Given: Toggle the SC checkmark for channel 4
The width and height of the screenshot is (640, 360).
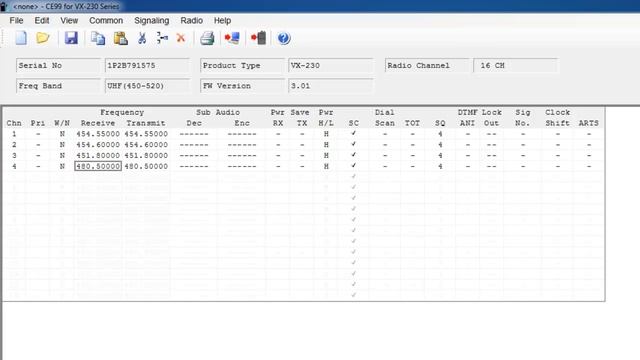Looking at the screenshot, I should pos(353,166).
